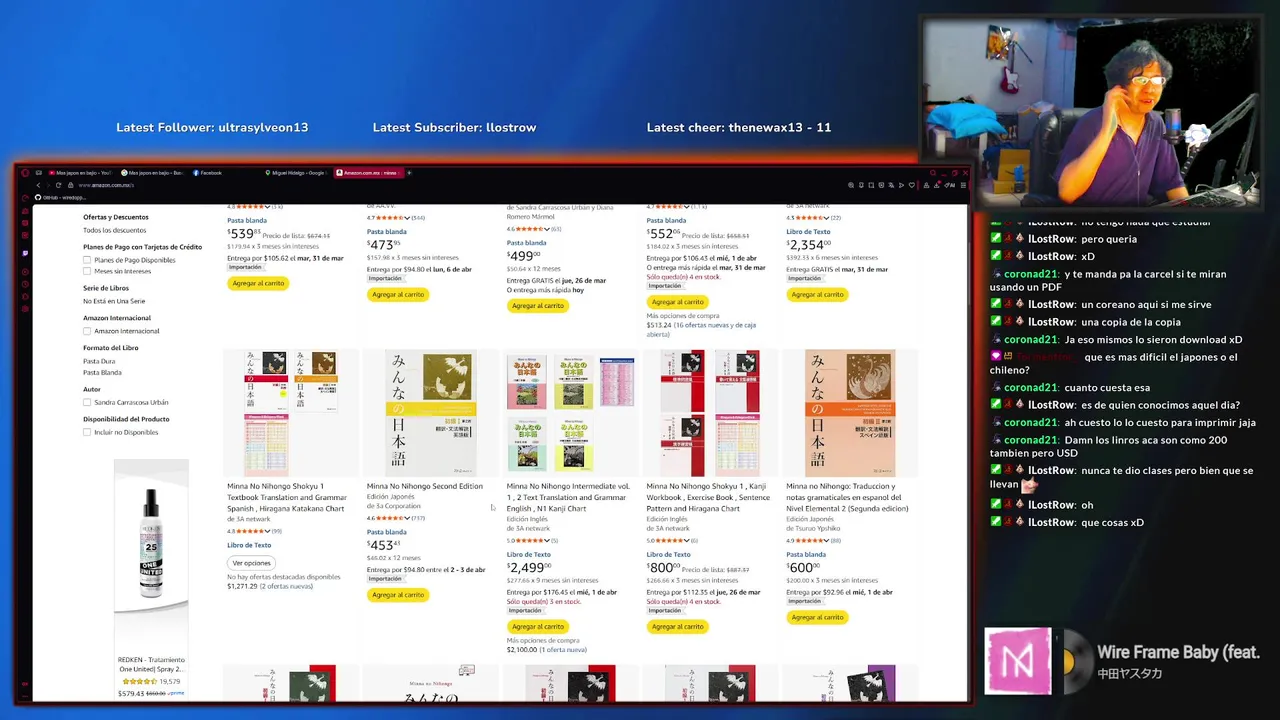Click '(1 oferta nueva)' link
The image size is (1280, 720).
(x=563, y=650)
